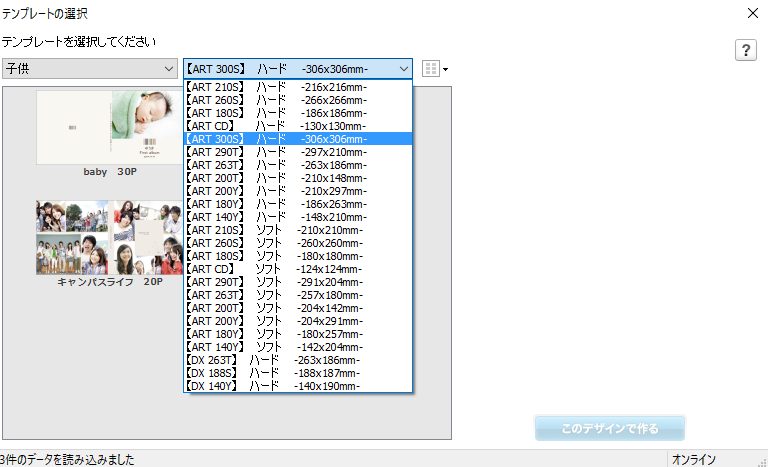Image resolution: width=768 pixels, height=467 pixels.
Task: Open the thumbnail view mode icon
Action: tap(431, 69)
